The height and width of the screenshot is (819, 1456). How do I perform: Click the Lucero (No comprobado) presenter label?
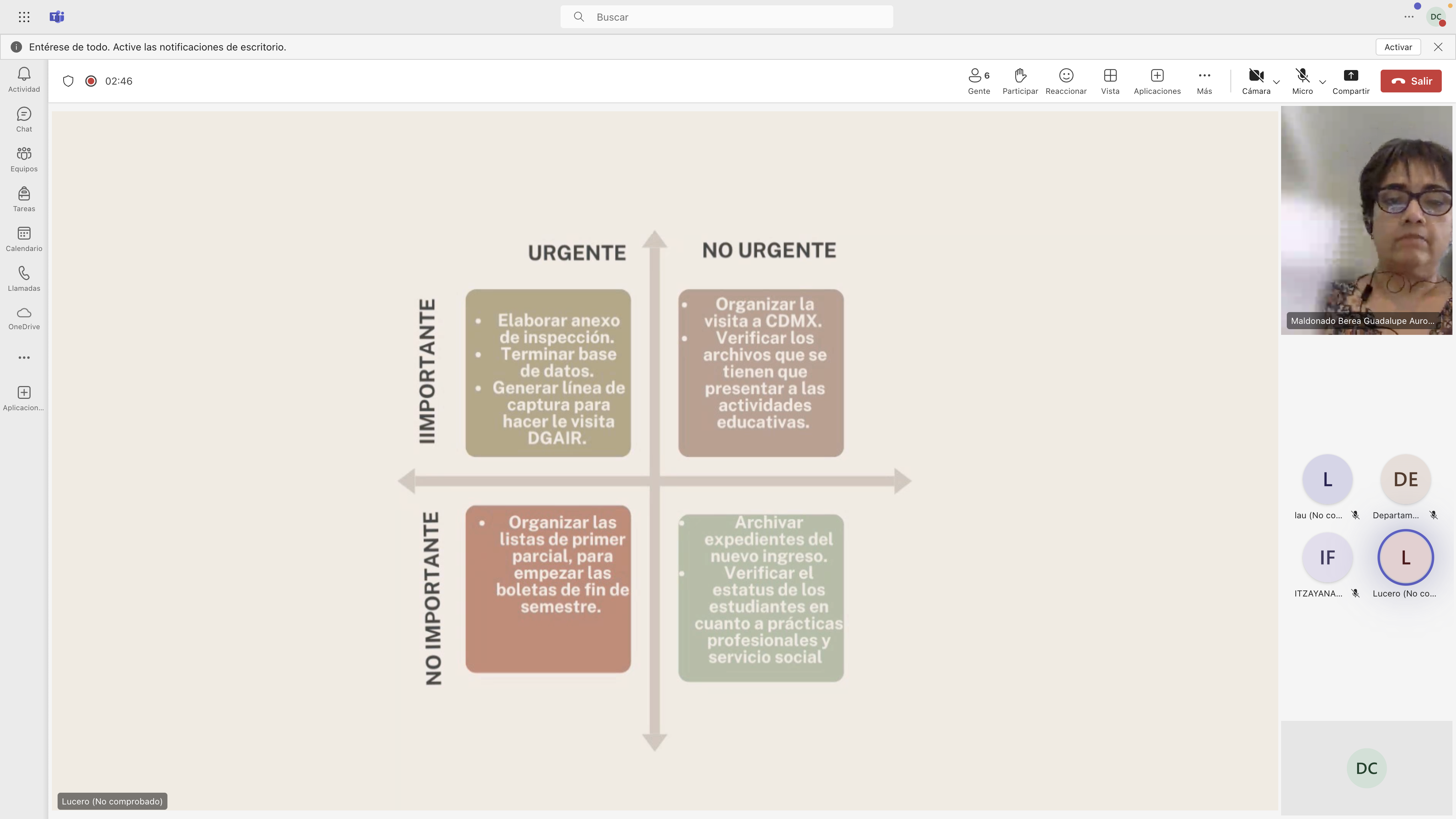coord(112,801)
